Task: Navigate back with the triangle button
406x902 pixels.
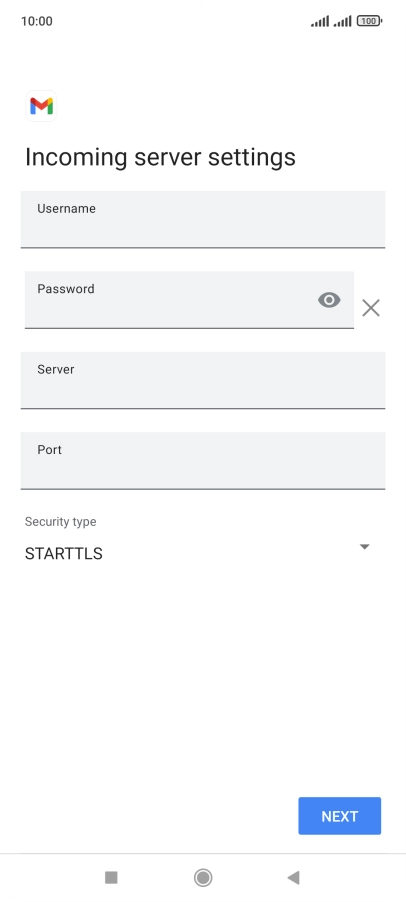Action: coord(293,877)
